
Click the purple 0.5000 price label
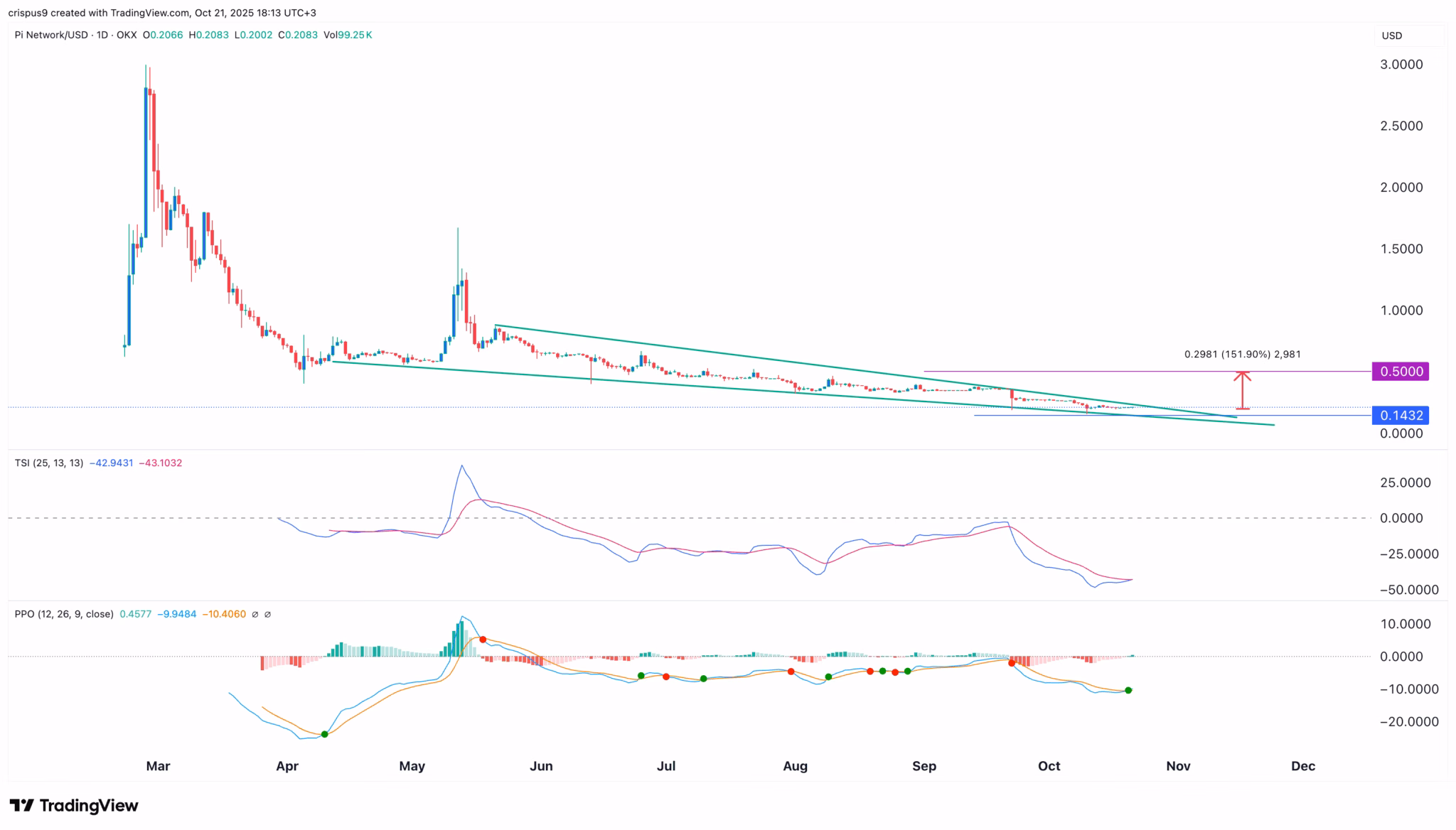click(x=1401, y=372)
